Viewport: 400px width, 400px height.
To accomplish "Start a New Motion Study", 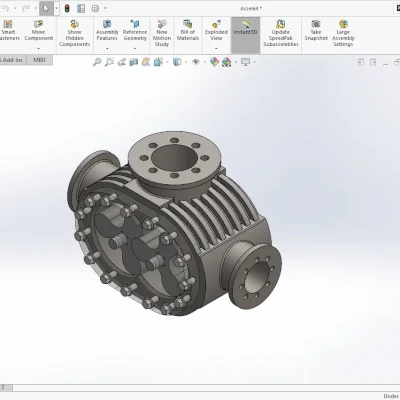I will [x=162, y=33].
